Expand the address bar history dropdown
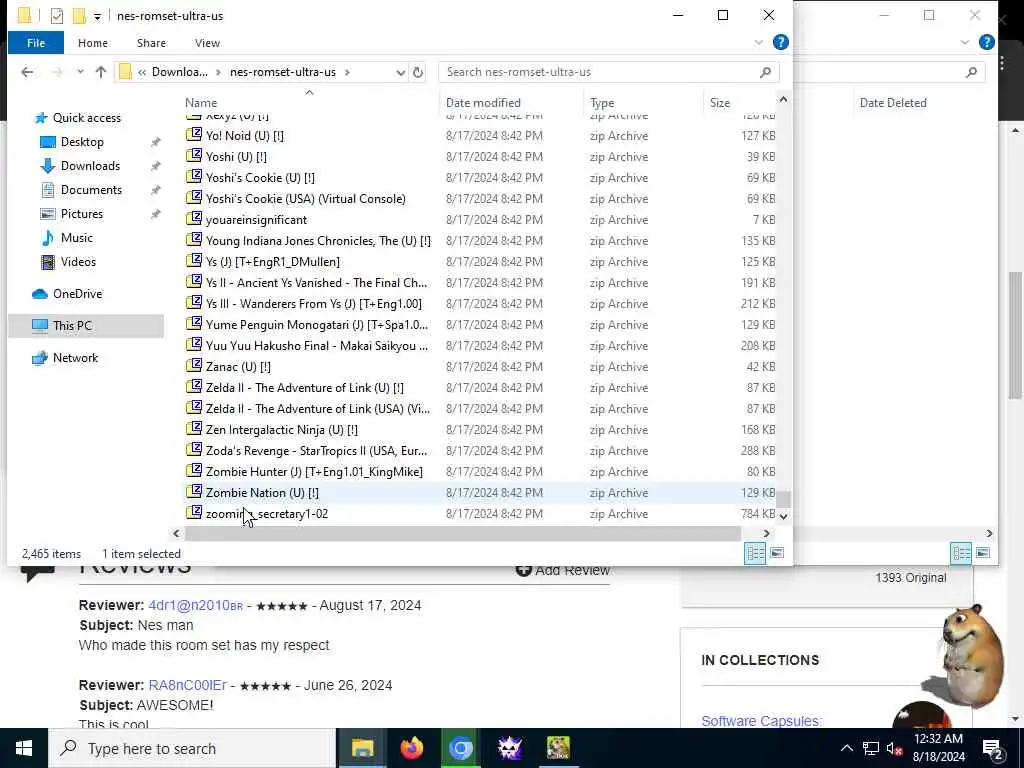Viewport: 1024px width, 768px height. (x=400, y=72)
